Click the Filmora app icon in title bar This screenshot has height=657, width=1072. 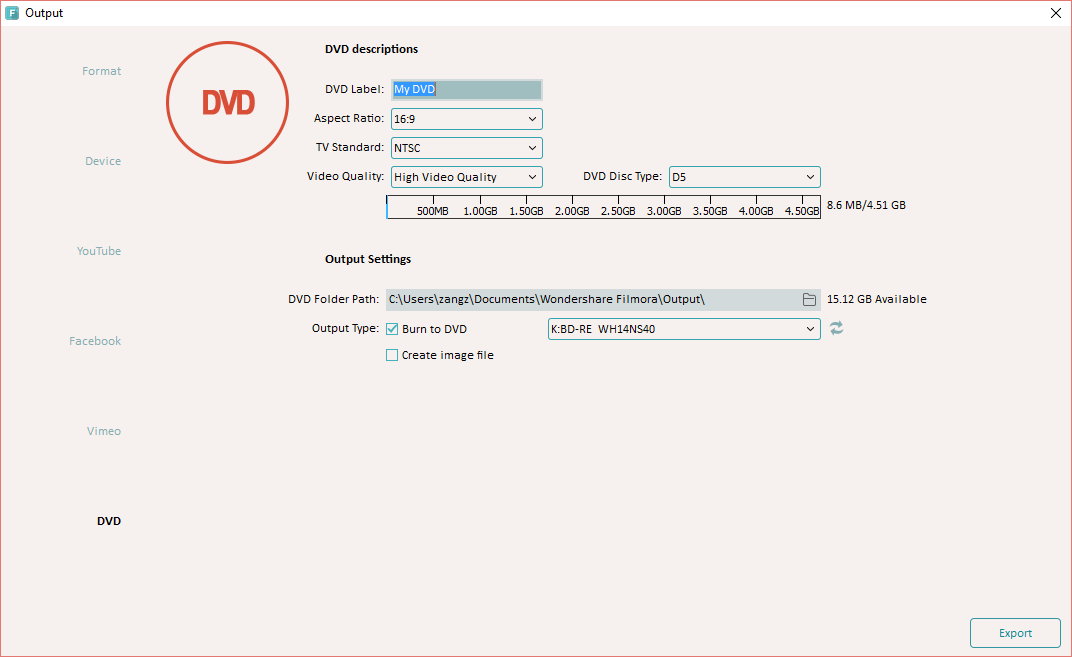point(12,13)
